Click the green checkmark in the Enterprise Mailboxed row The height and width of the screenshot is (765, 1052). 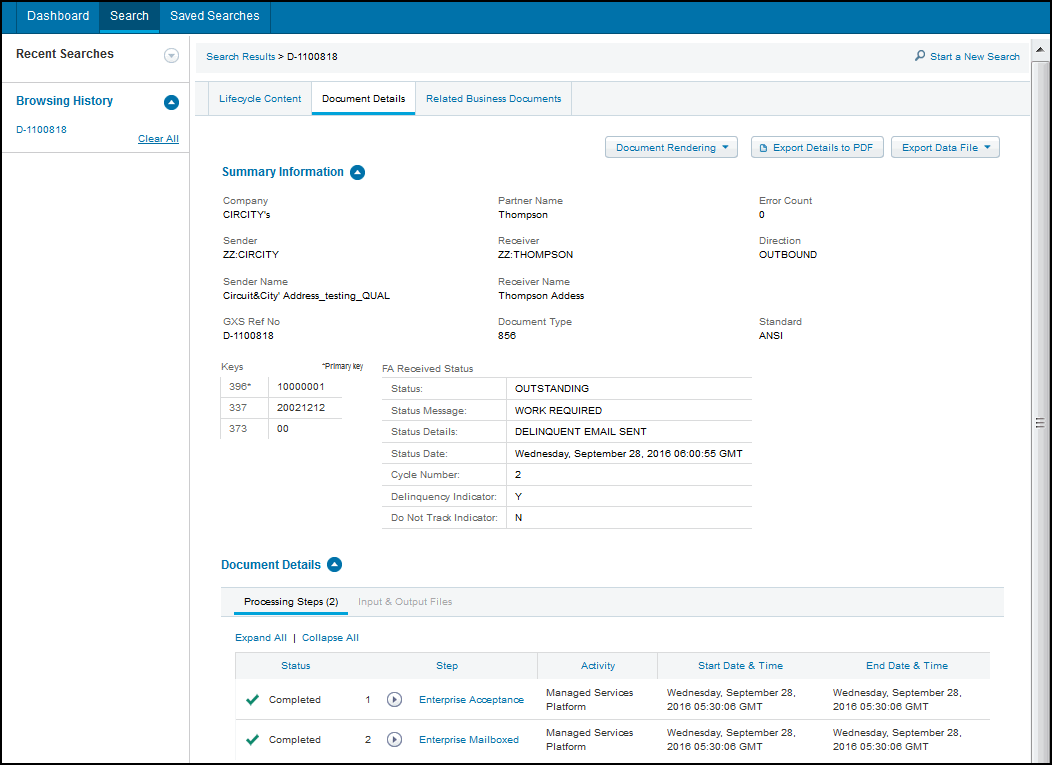coord(252,740)
